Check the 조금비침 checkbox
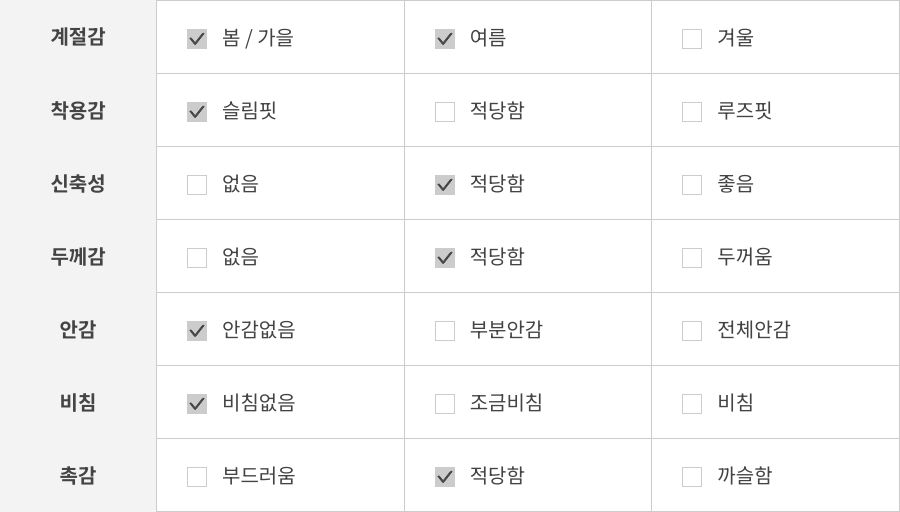The image size is (900, 512). click(x=445, y=404)
